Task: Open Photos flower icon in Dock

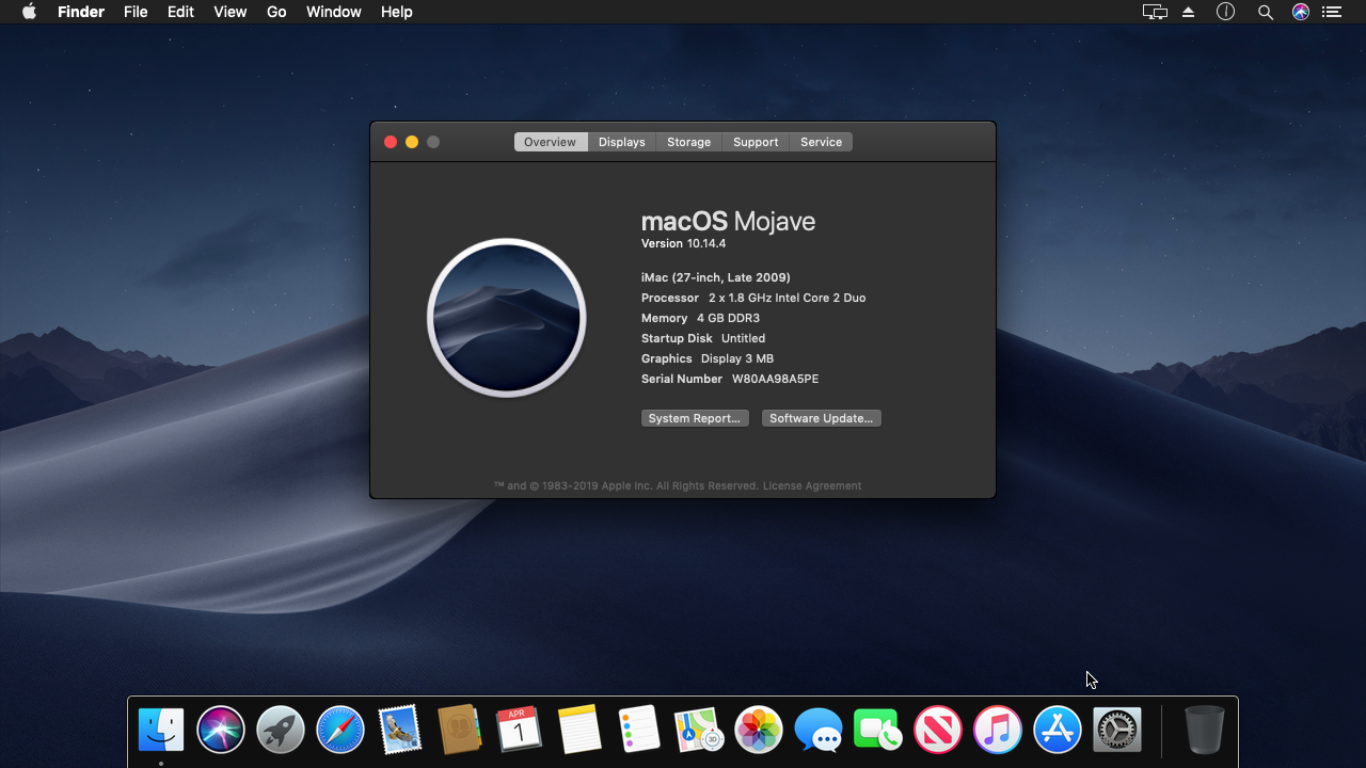Action: 758,730
